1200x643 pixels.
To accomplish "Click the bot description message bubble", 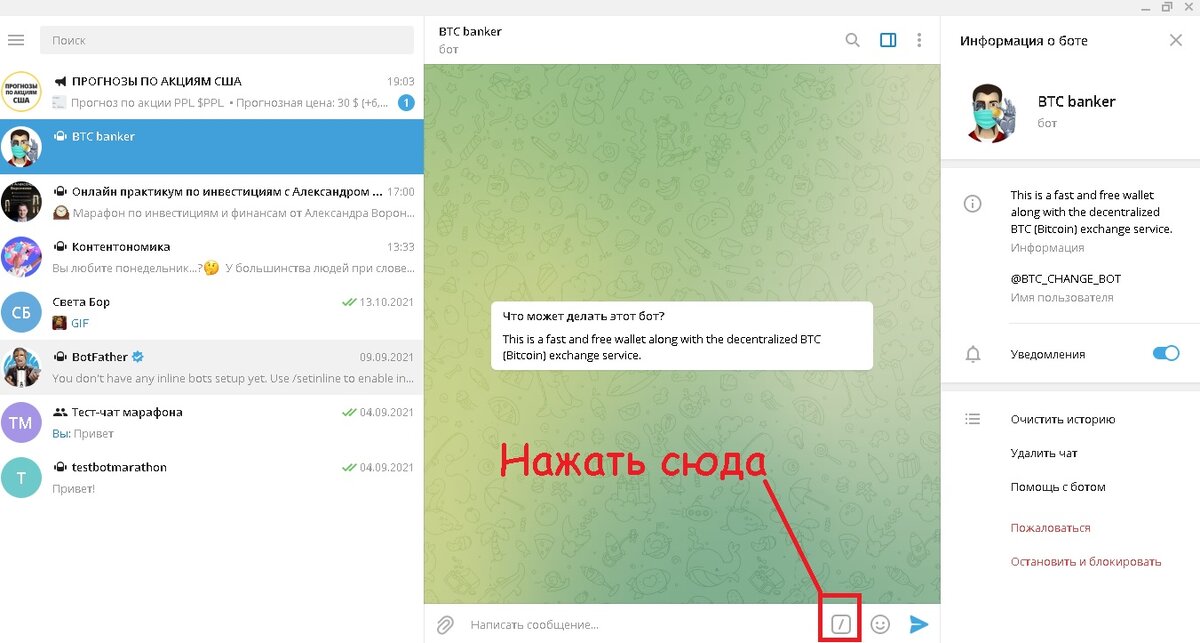I will [x=682, y=336].
